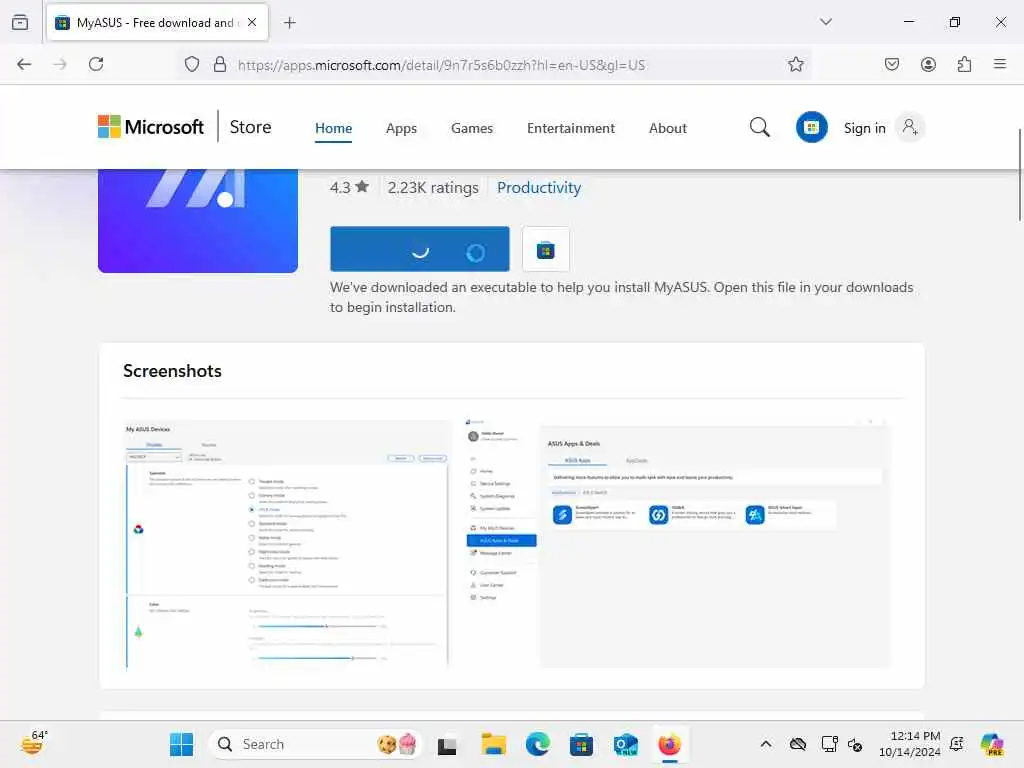Image resolution: width=1024 pixels, height=768 pixels.
Task: Select the MyASUS - Free download tab
Action: (x=157, y=22)
